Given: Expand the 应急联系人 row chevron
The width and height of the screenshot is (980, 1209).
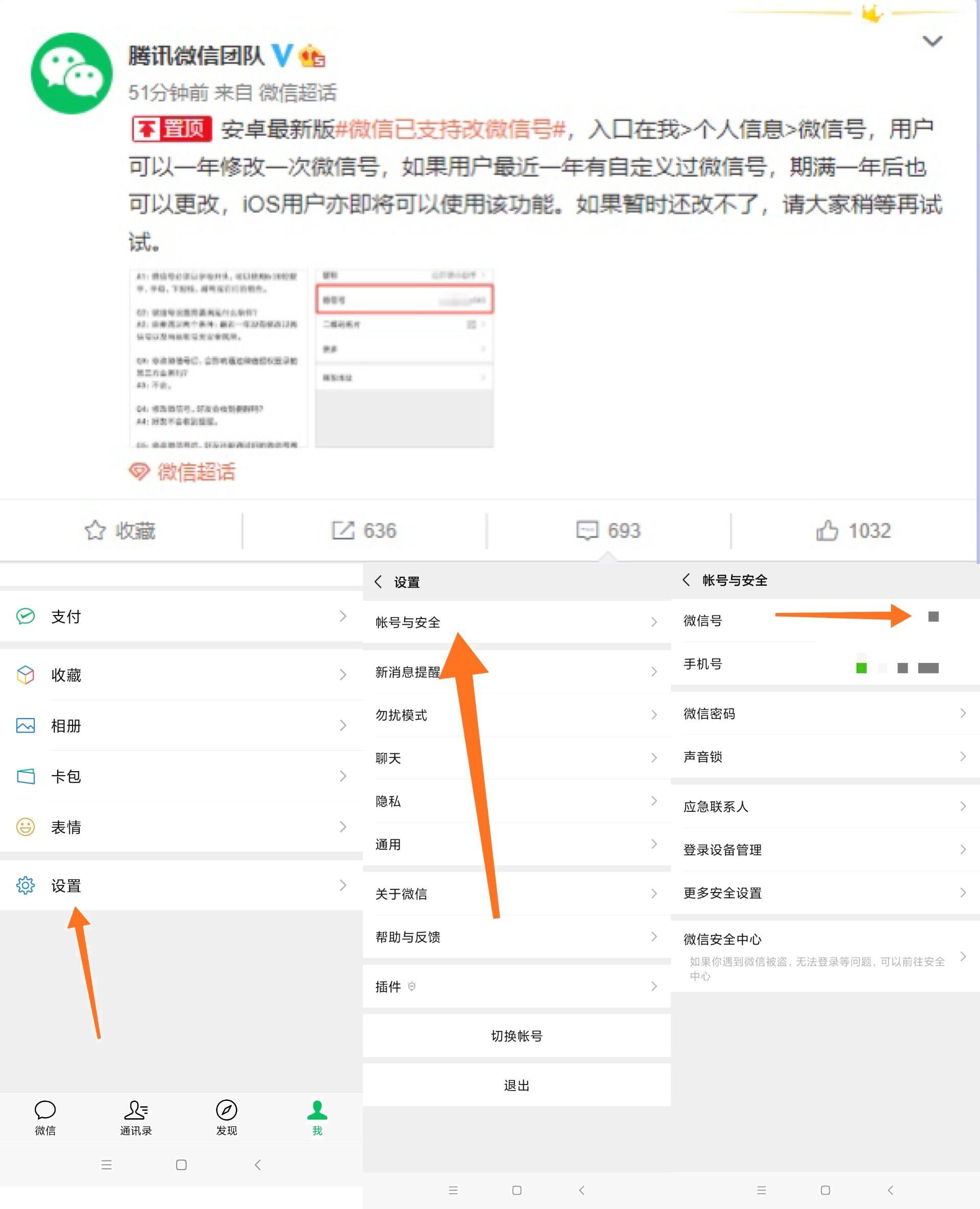Looking at the screenshot, I should [x=963, y=806].
